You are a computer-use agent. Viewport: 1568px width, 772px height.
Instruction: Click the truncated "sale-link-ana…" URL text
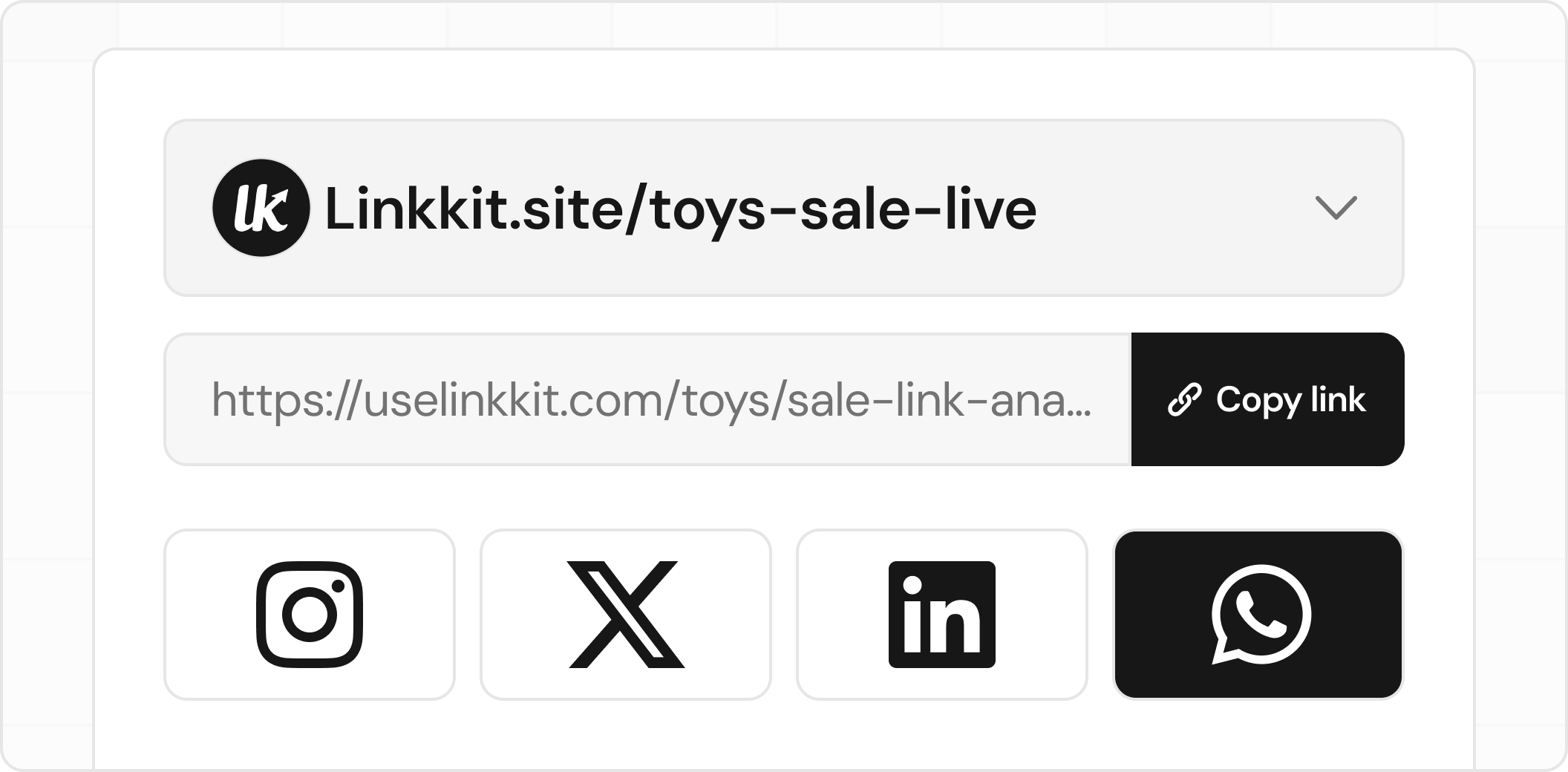(x=938, y=399)
